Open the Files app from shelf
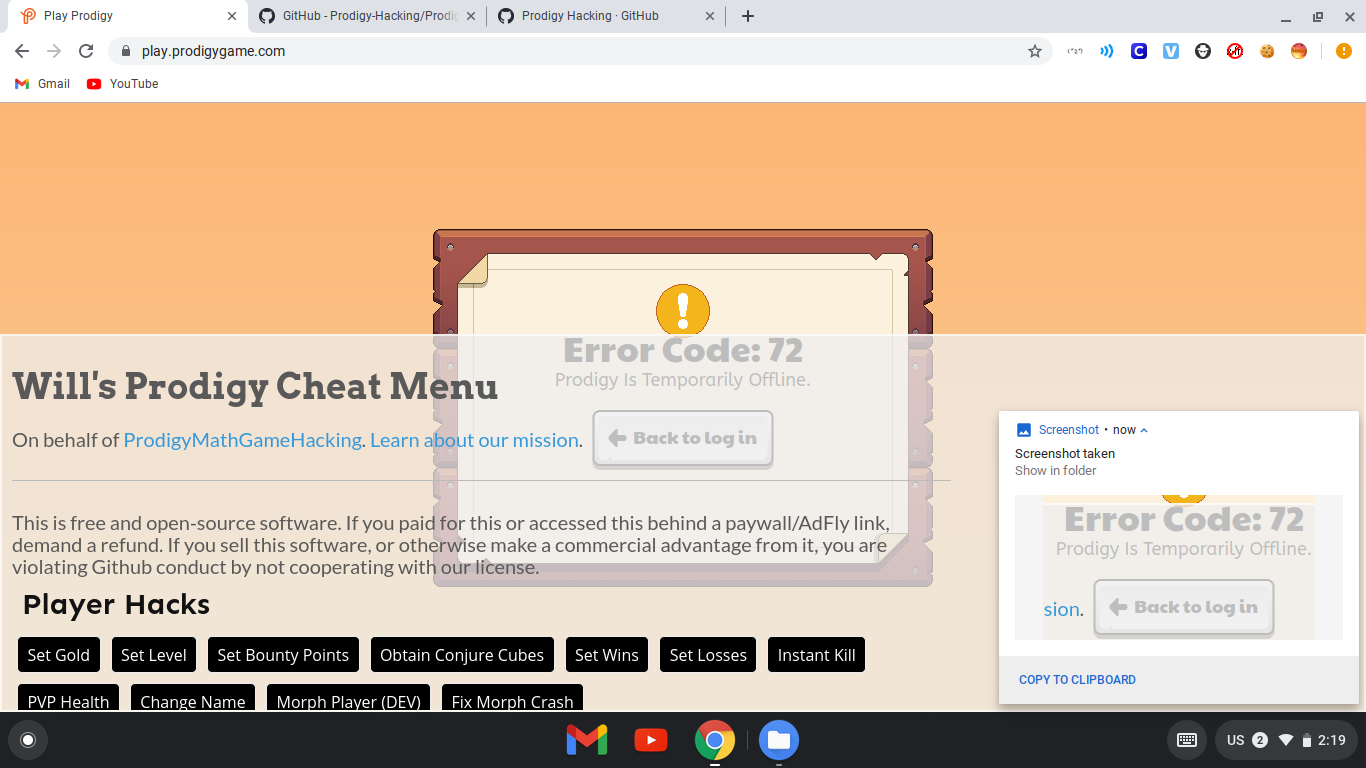This screenshot has height=768, width=1366. click(779, 740)
